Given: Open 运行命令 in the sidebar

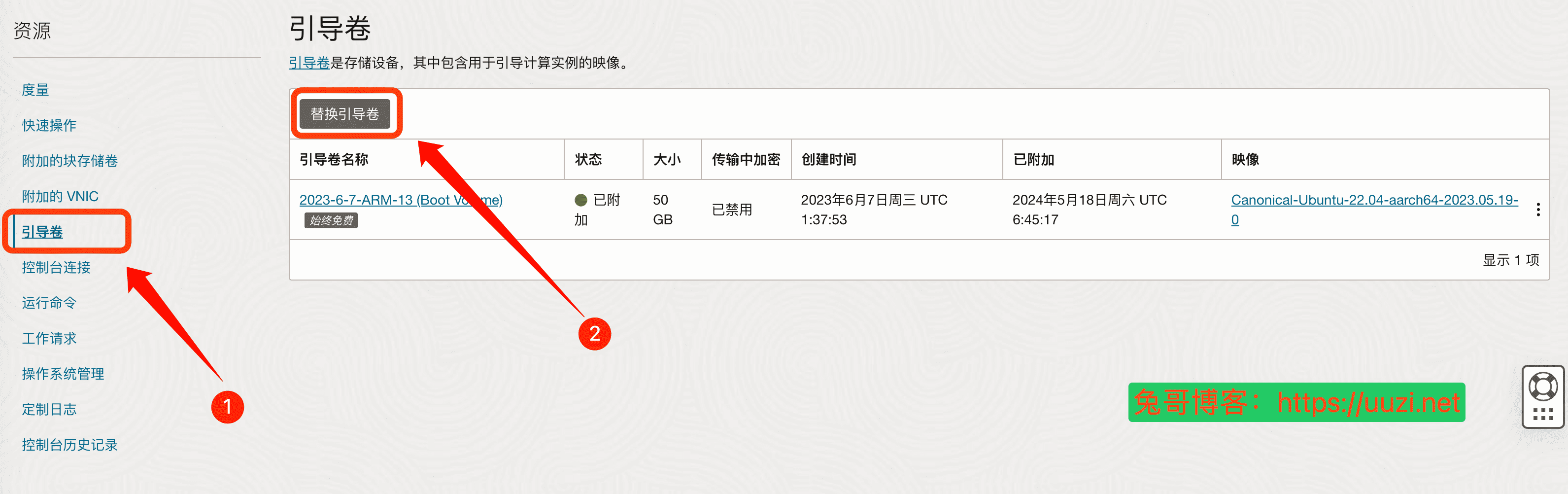Looking at the screenshot, I should click(x=49, y=303).
